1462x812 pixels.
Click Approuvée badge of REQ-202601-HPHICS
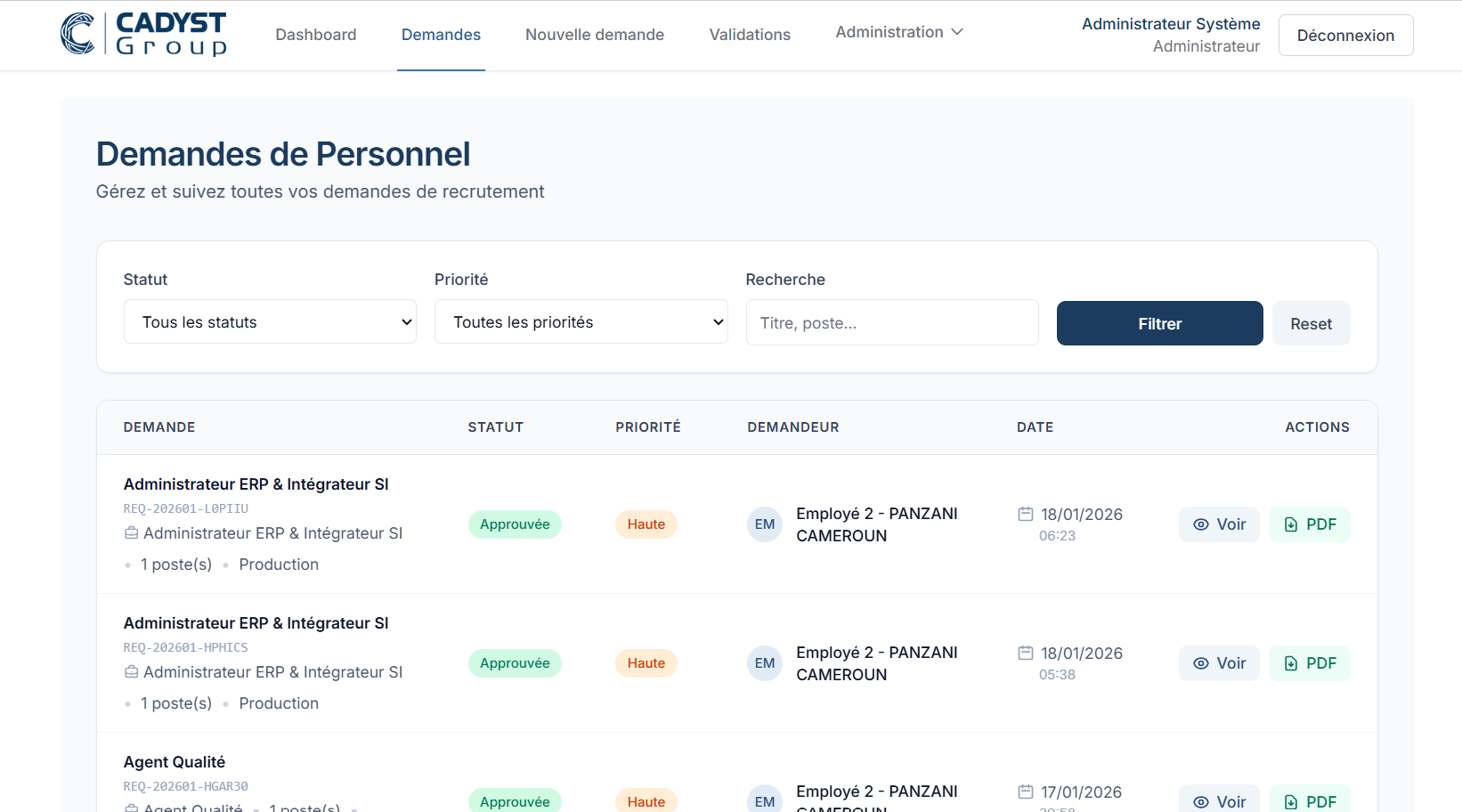(x=515, y=663)
